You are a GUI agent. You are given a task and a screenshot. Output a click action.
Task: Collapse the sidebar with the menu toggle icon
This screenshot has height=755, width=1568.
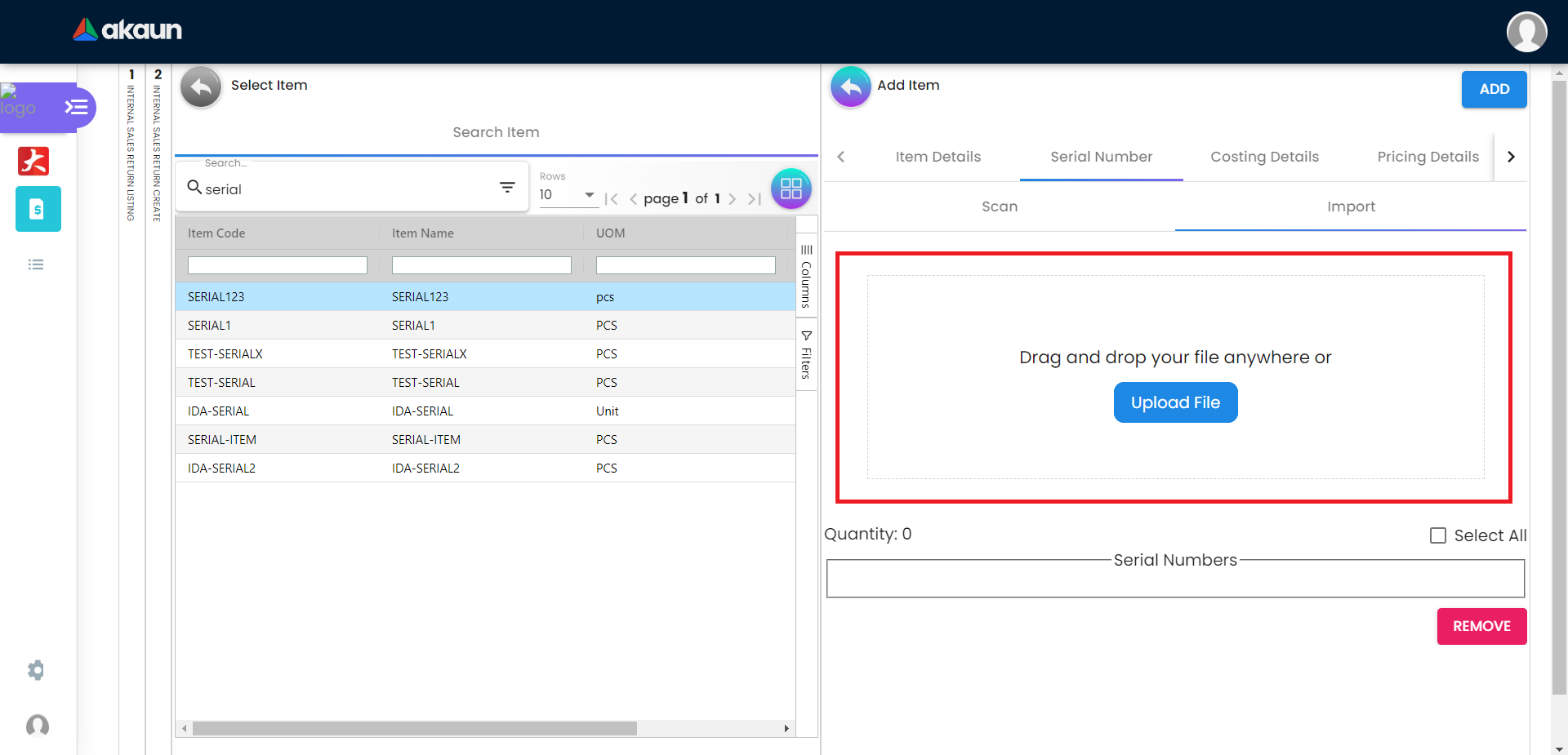76,107
